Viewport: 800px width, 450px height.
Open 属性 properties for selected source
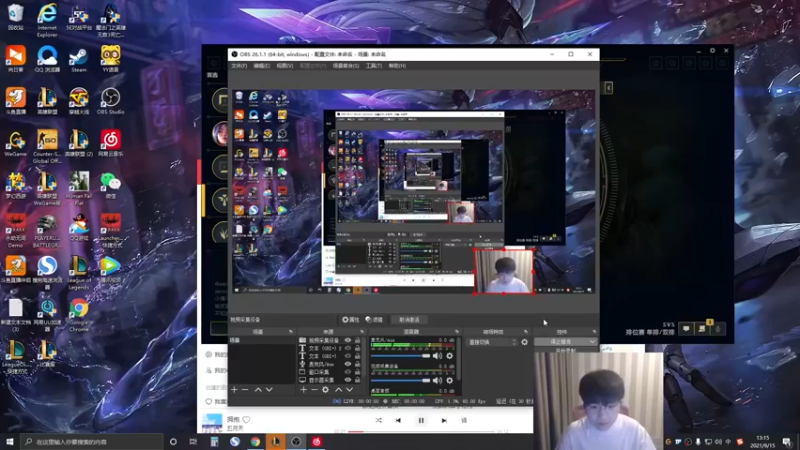click(x=351, y=319)
